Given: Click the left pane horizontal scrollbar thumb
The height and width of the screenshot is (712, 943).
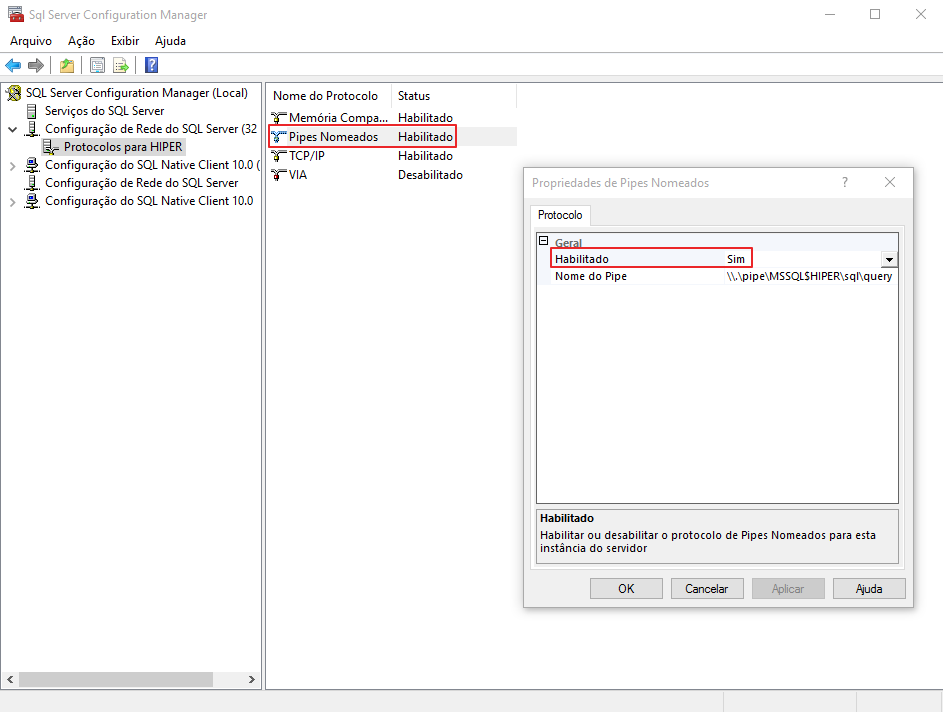Looking at the screenshot, I should click(x=115, y=679).
